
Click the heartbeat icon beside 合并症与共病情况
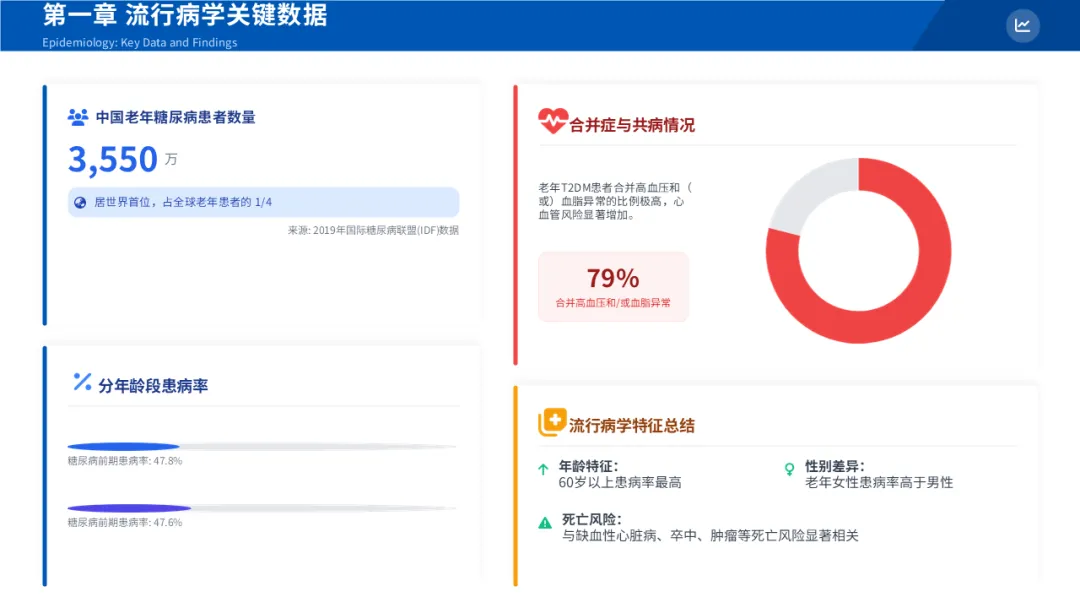point(552,122)
